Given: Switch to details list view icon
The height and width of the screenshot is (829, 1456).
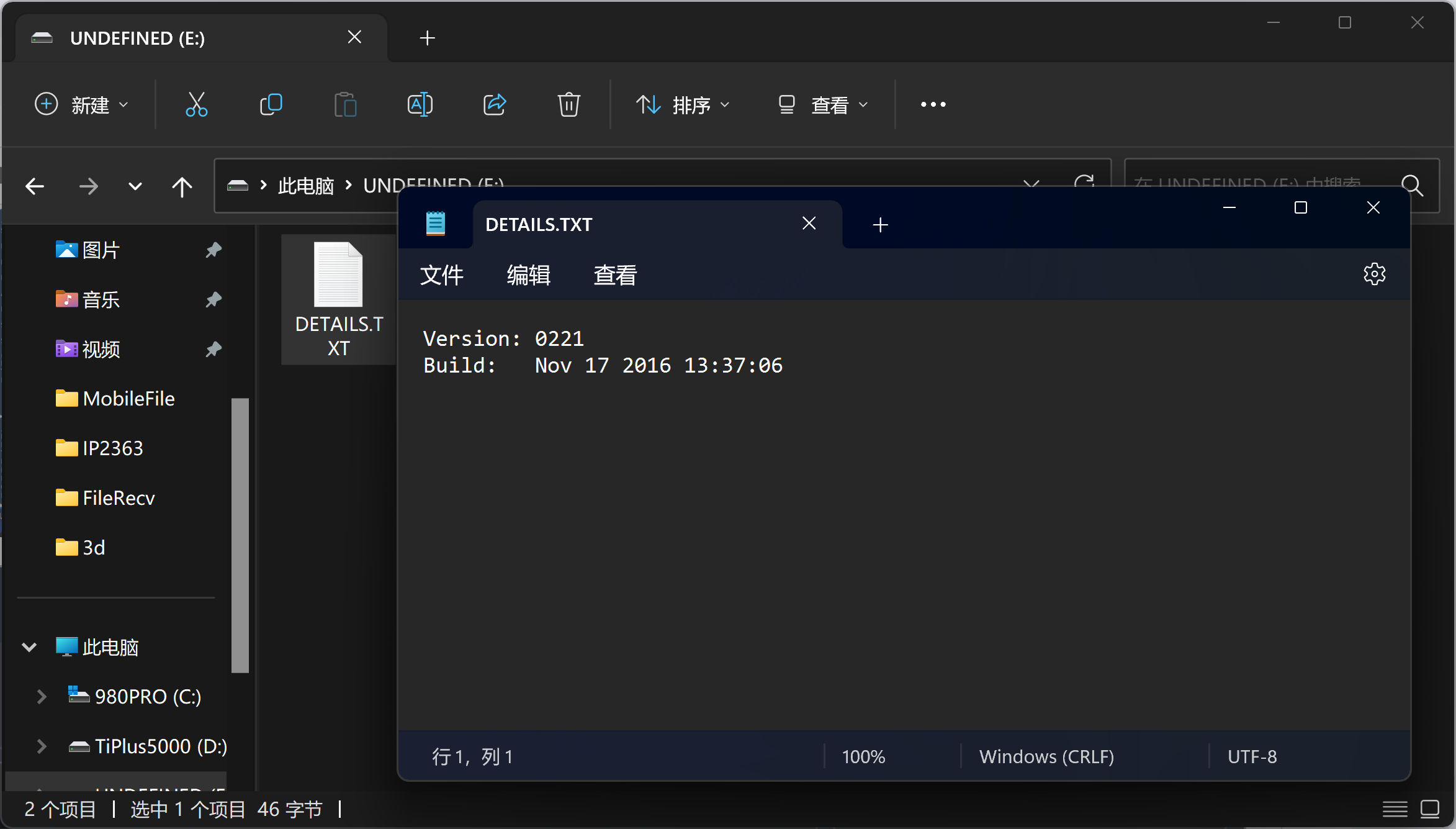Looking at the screenshot, I should [1395, 809].
